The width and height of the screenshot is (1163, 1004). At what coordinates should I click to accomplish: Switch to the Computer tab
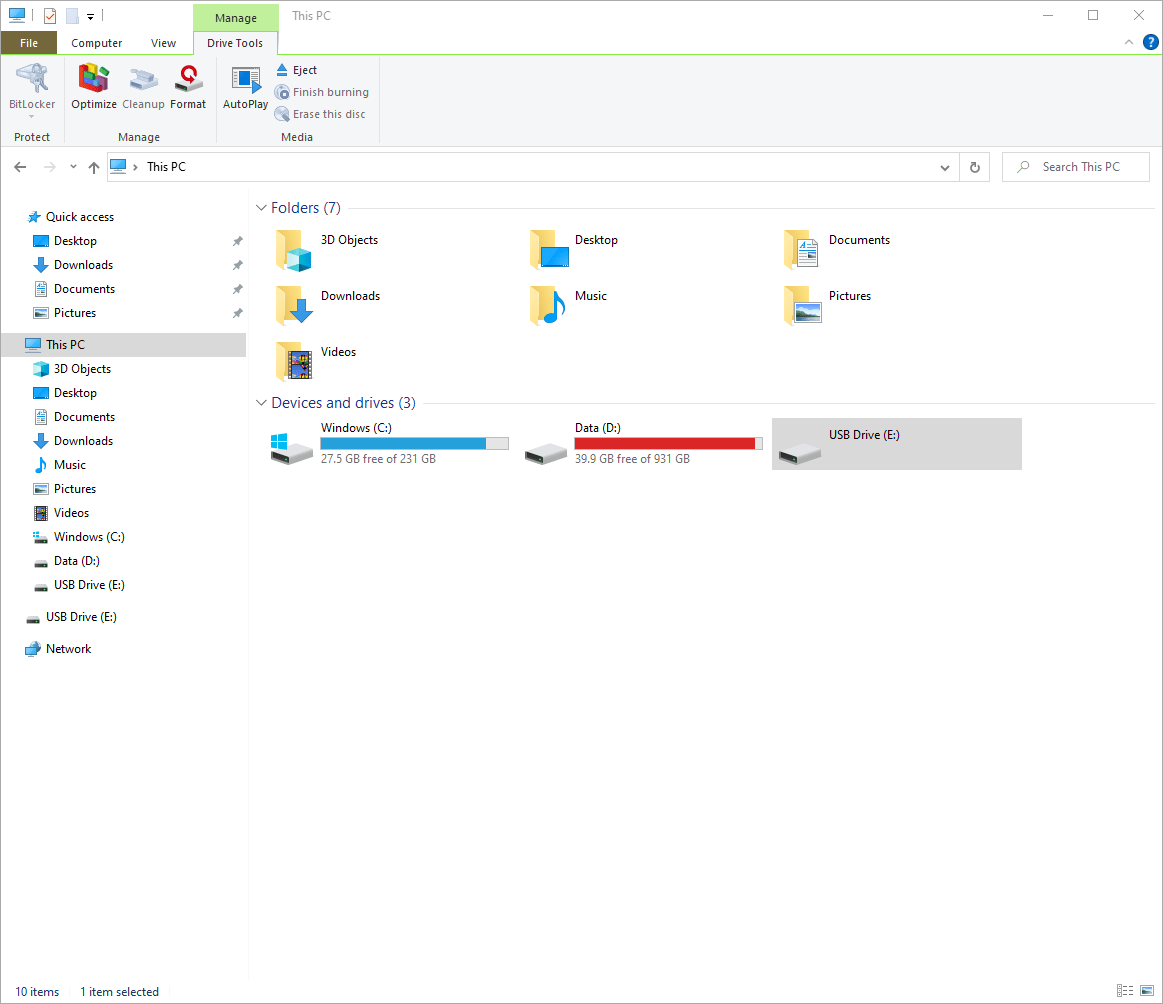[96, 42]
